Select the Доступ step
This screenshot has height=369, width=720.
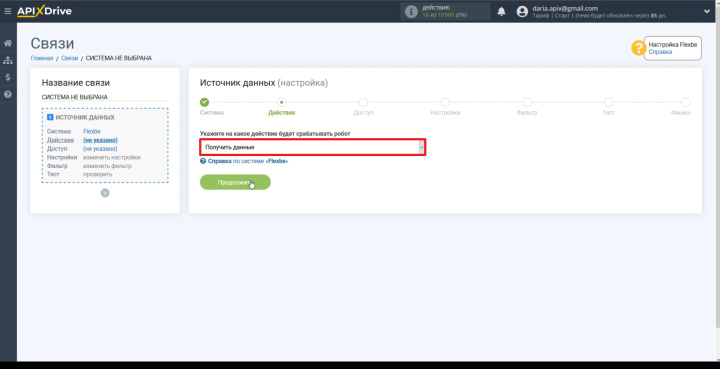363,102
